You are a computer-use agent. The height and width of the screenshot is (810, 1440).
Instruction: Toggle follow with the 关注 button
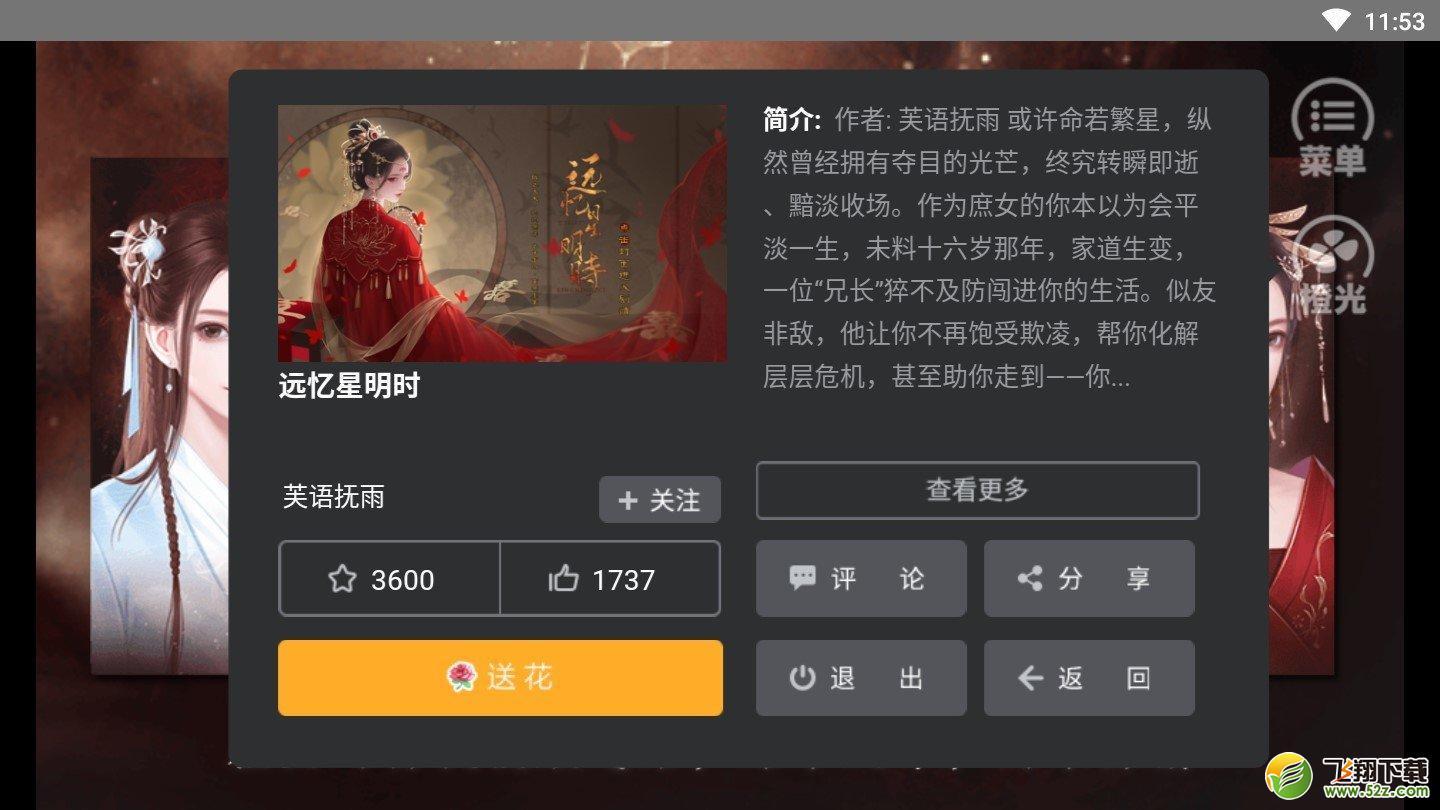[660, 499]
